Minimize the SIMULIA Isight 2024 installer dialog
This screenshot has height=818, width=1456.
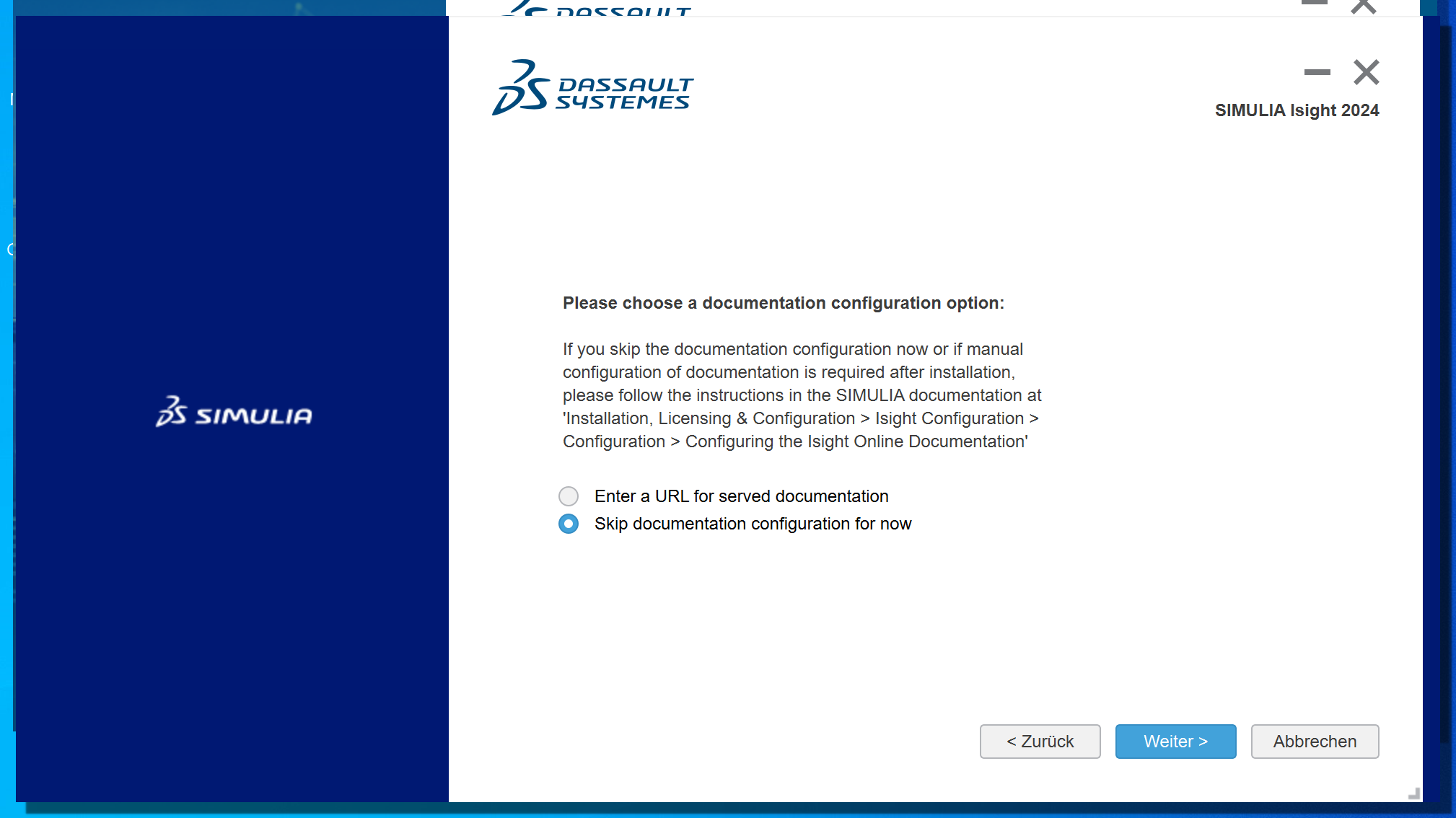point(1317,72)
